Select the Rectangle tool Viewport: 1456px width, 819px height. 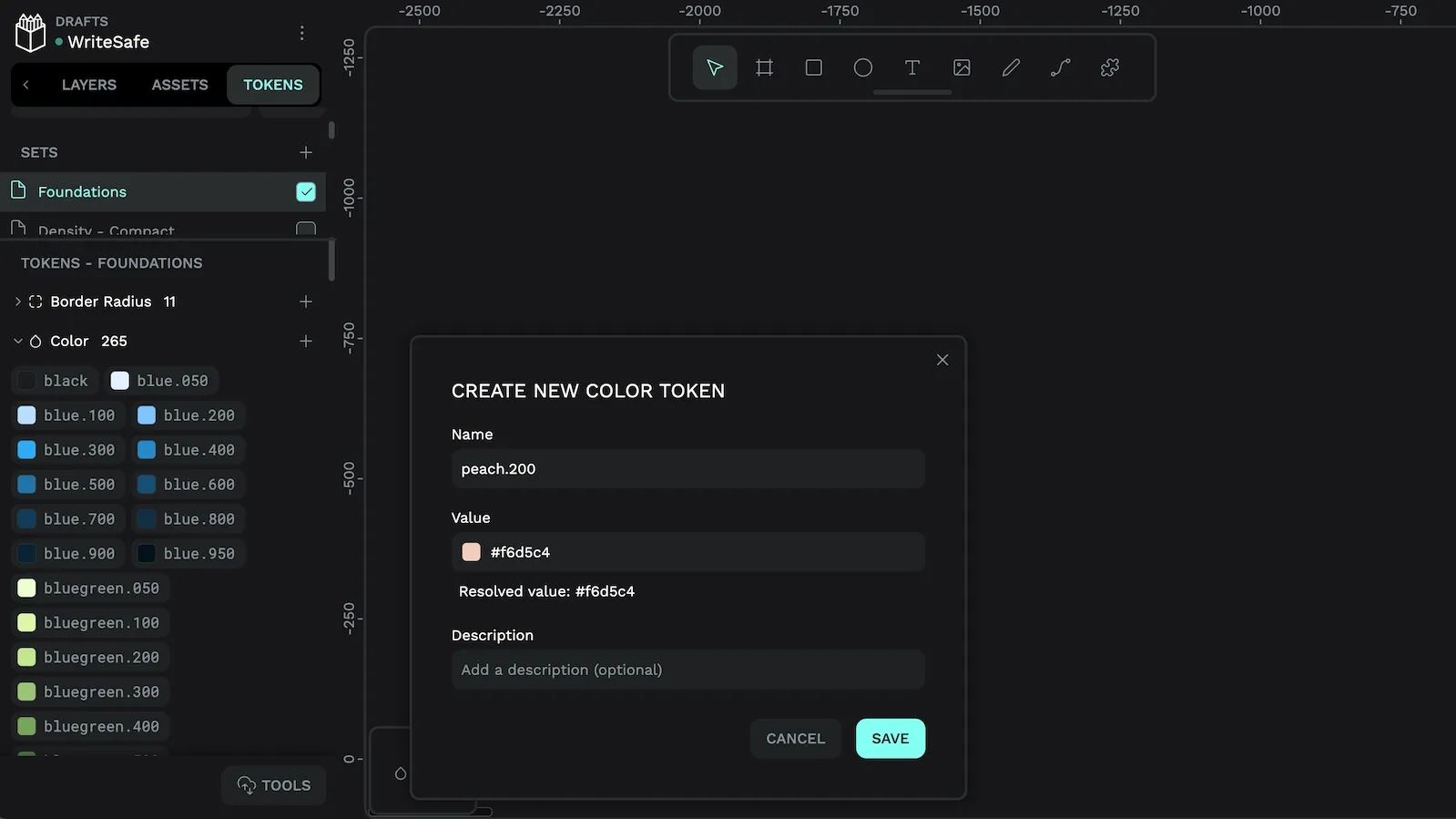(x=814, y=67)
